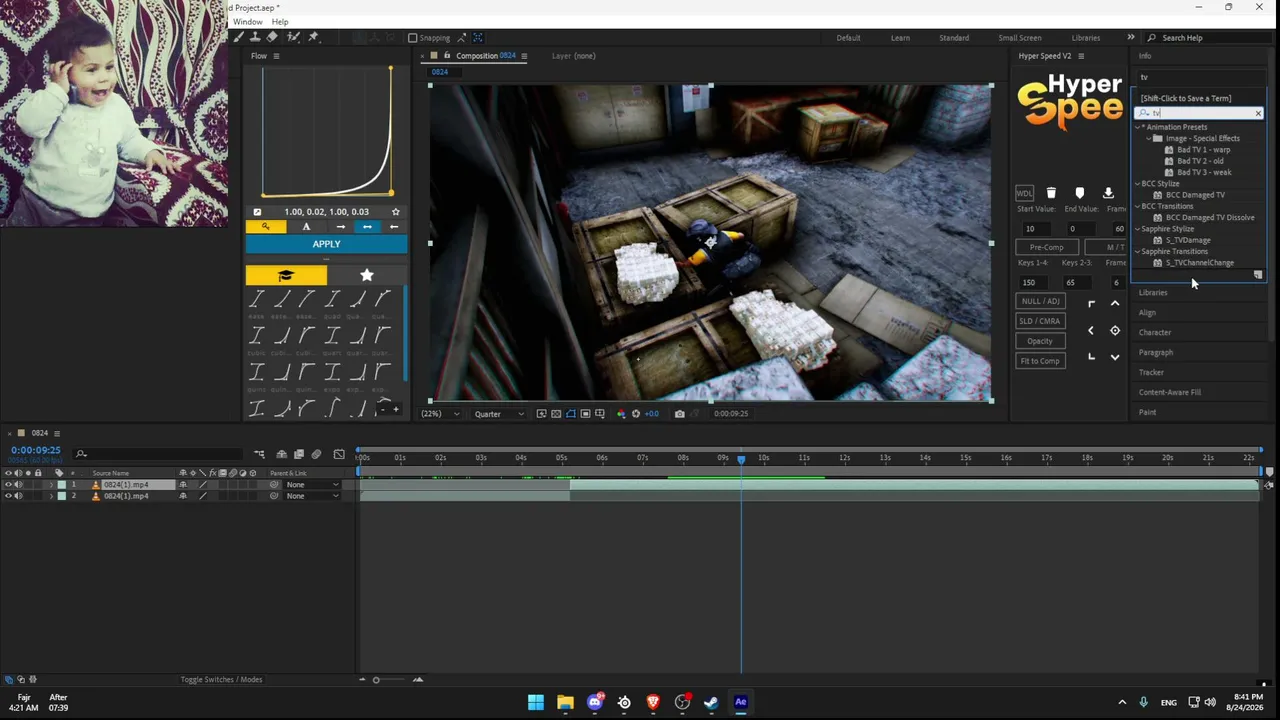
Task: Click the graph editor icon in the timeline
Action: [x=339, y=455]
